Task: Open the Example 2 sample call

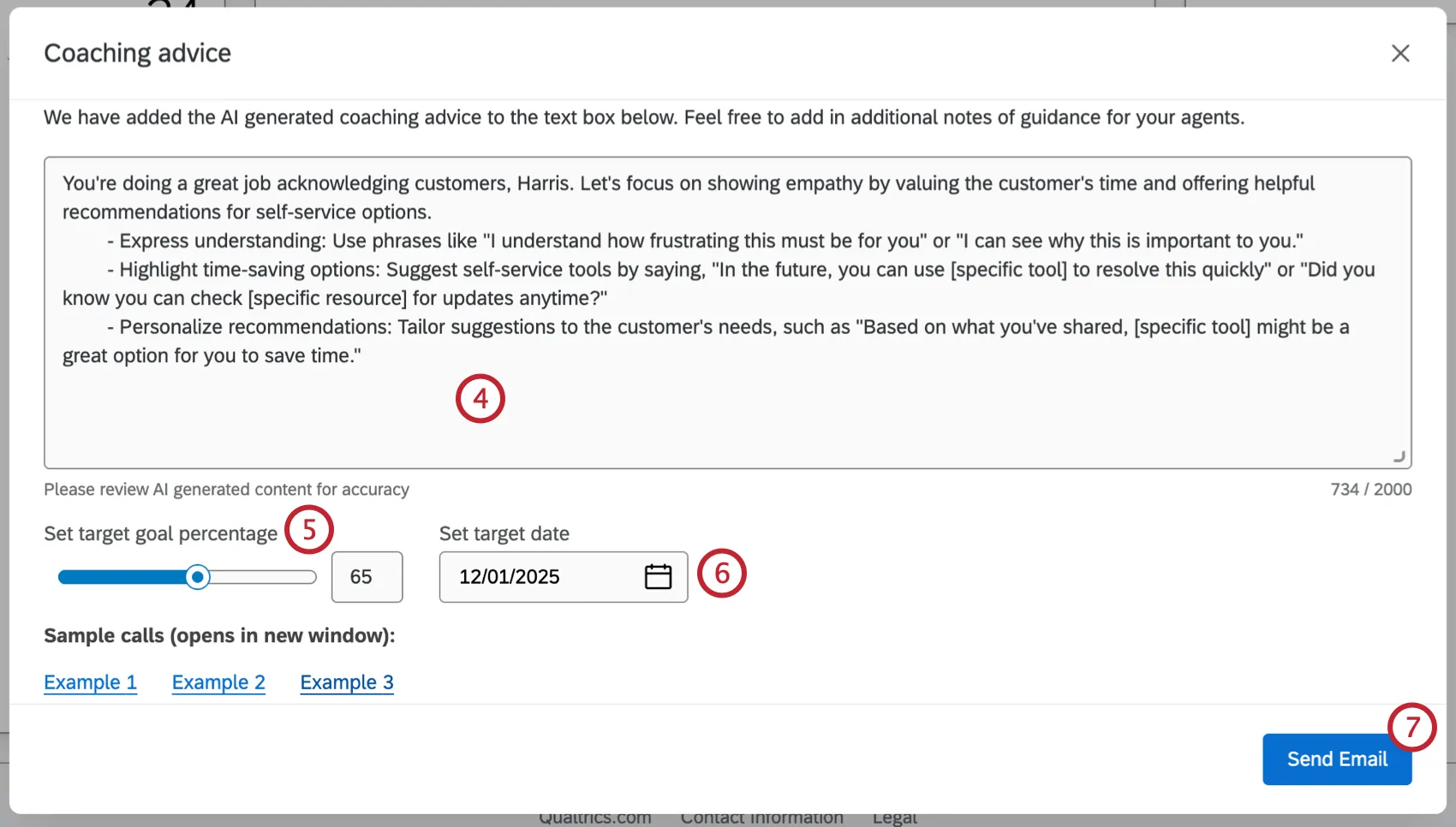Action: [x=218, y=682]
